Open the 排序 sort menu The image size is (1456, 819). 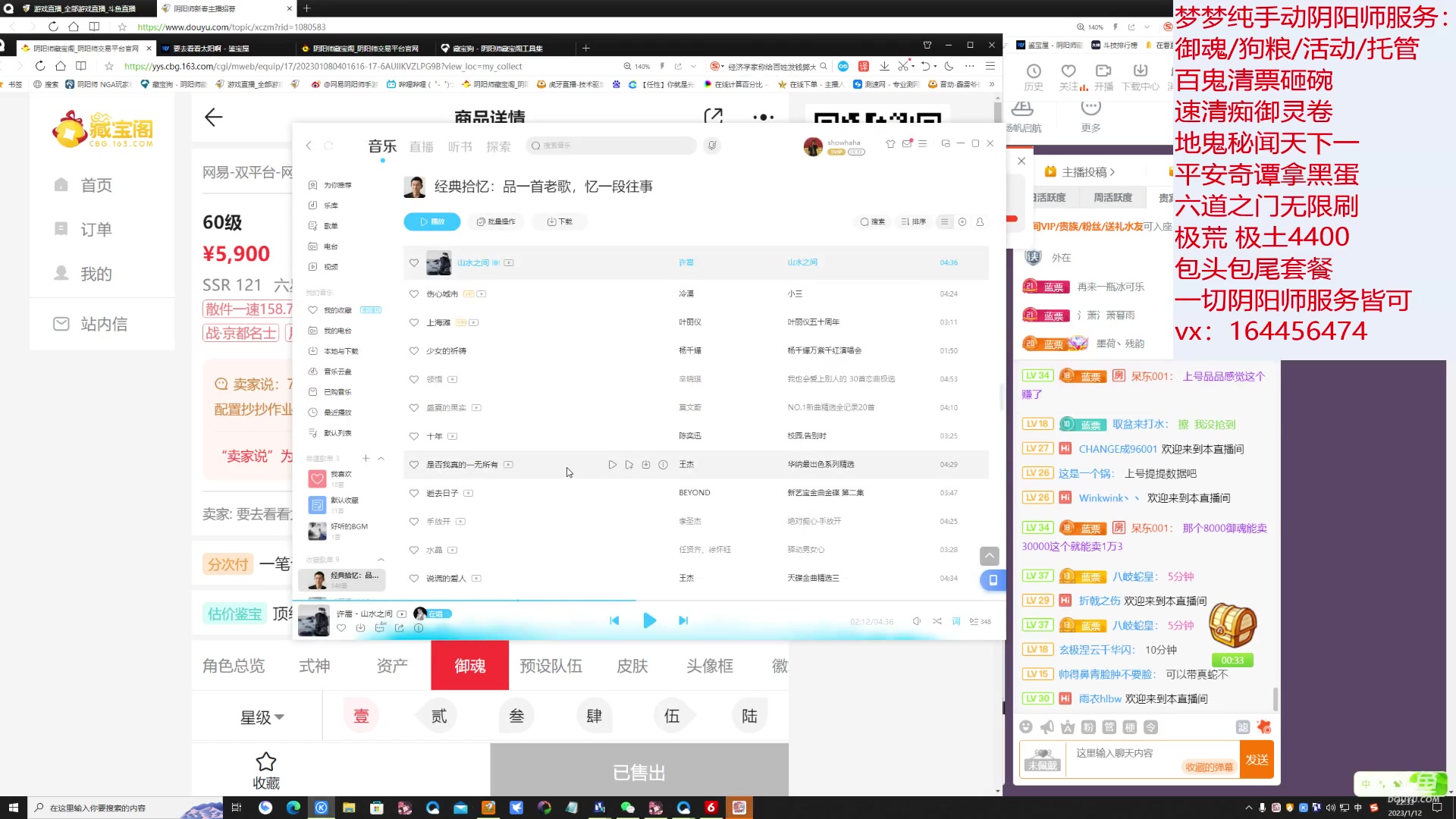point(914,222)
